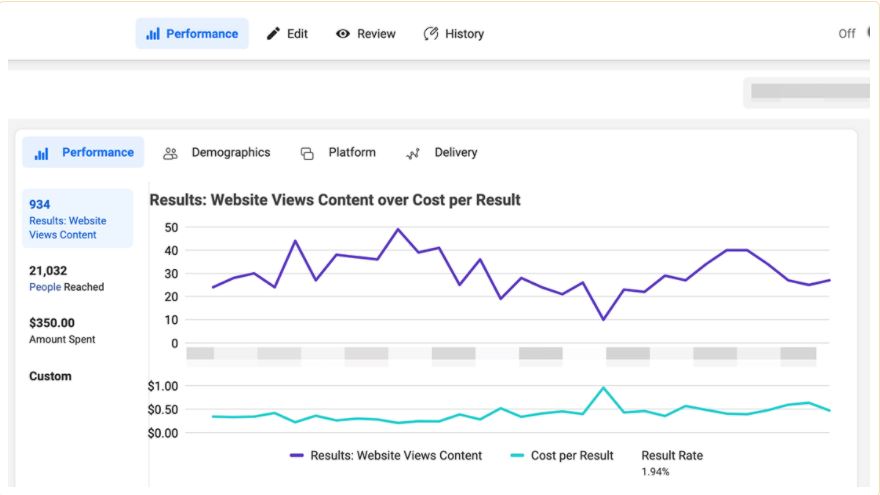Viewport: 880px width, 495px height.
Task: Click the bar chart icon in the lower Performance tab
Action: [42, 153]
